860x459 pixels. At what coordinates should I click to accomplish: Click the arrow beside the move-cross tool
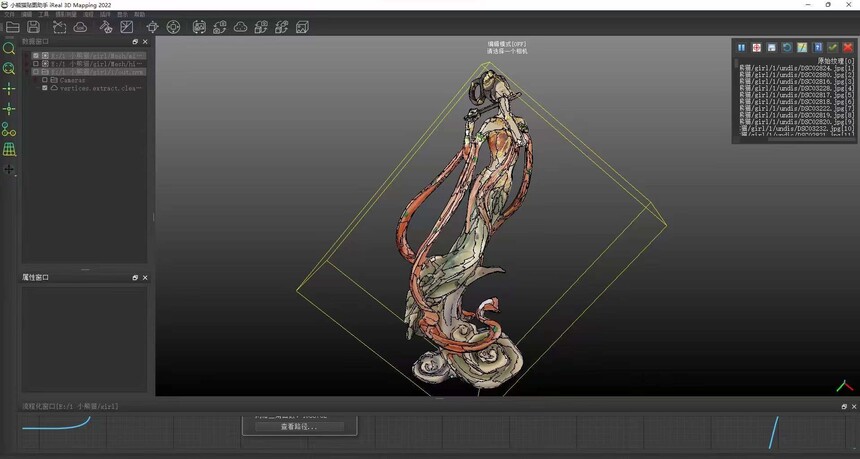point(15,174)
